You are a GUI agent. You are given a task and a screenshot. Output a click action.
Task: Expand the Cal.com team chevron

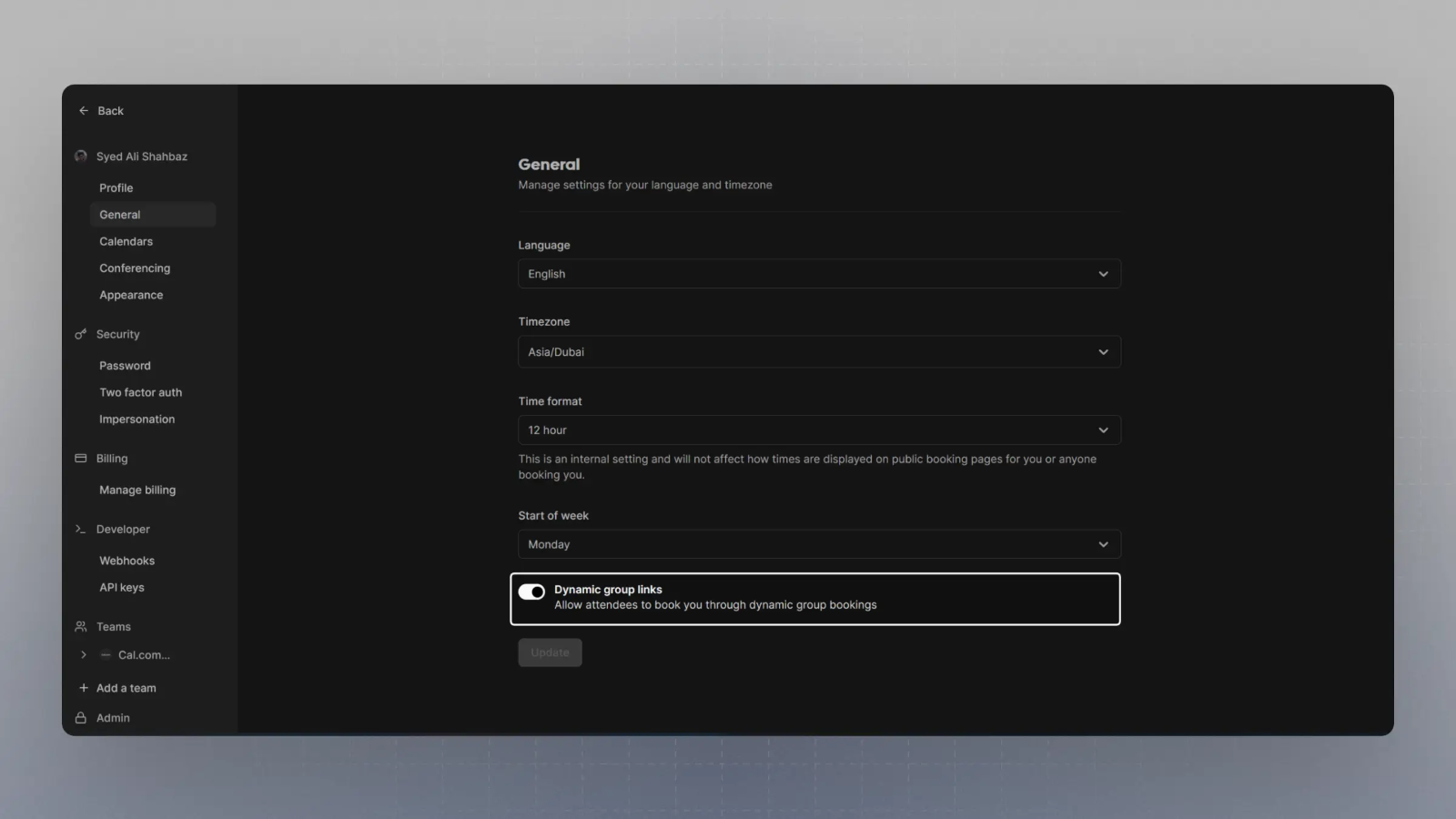84,655
